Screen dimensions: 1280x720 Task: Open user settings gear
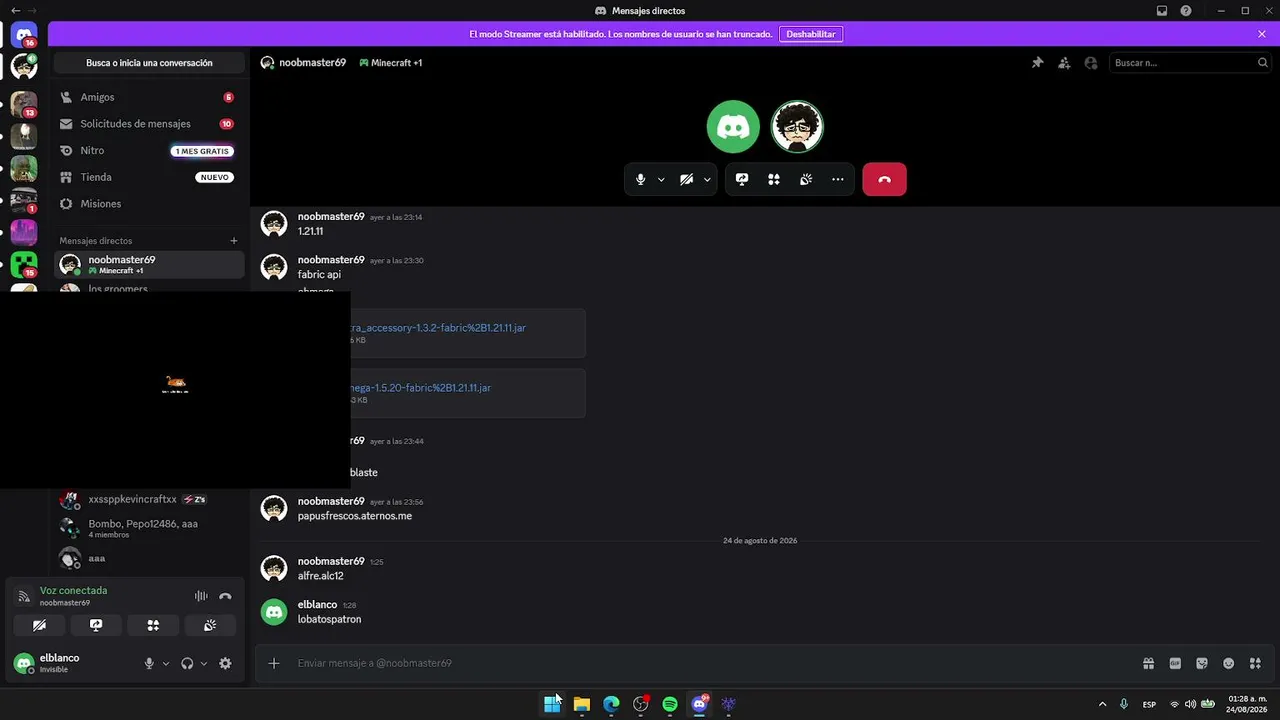225,663
